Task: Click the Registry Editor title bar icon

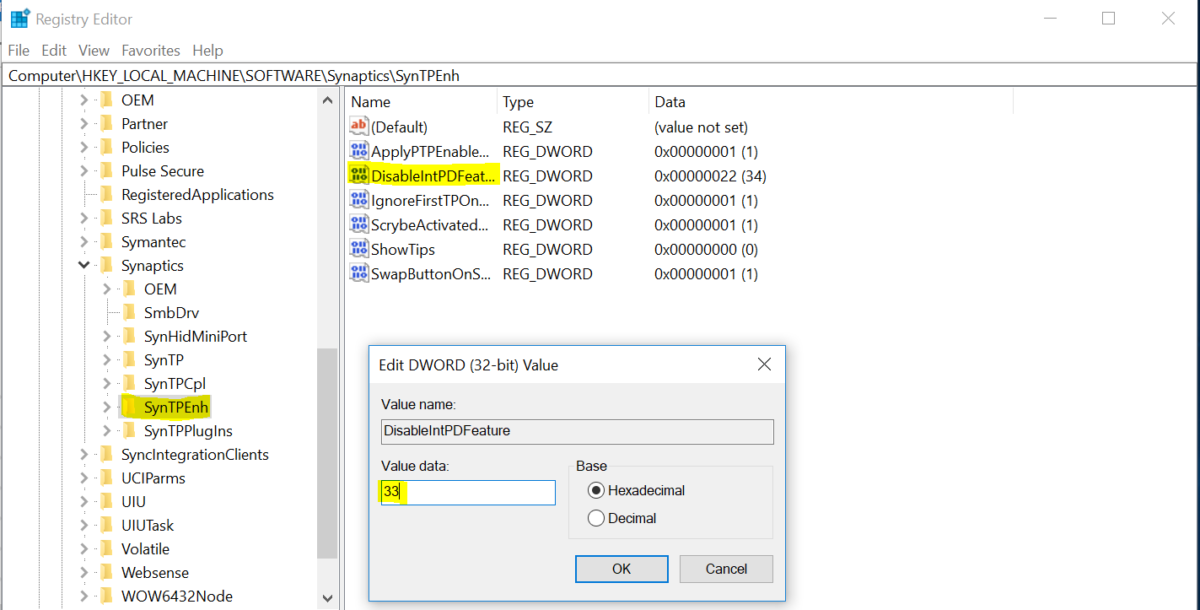Action: point(20,19)
